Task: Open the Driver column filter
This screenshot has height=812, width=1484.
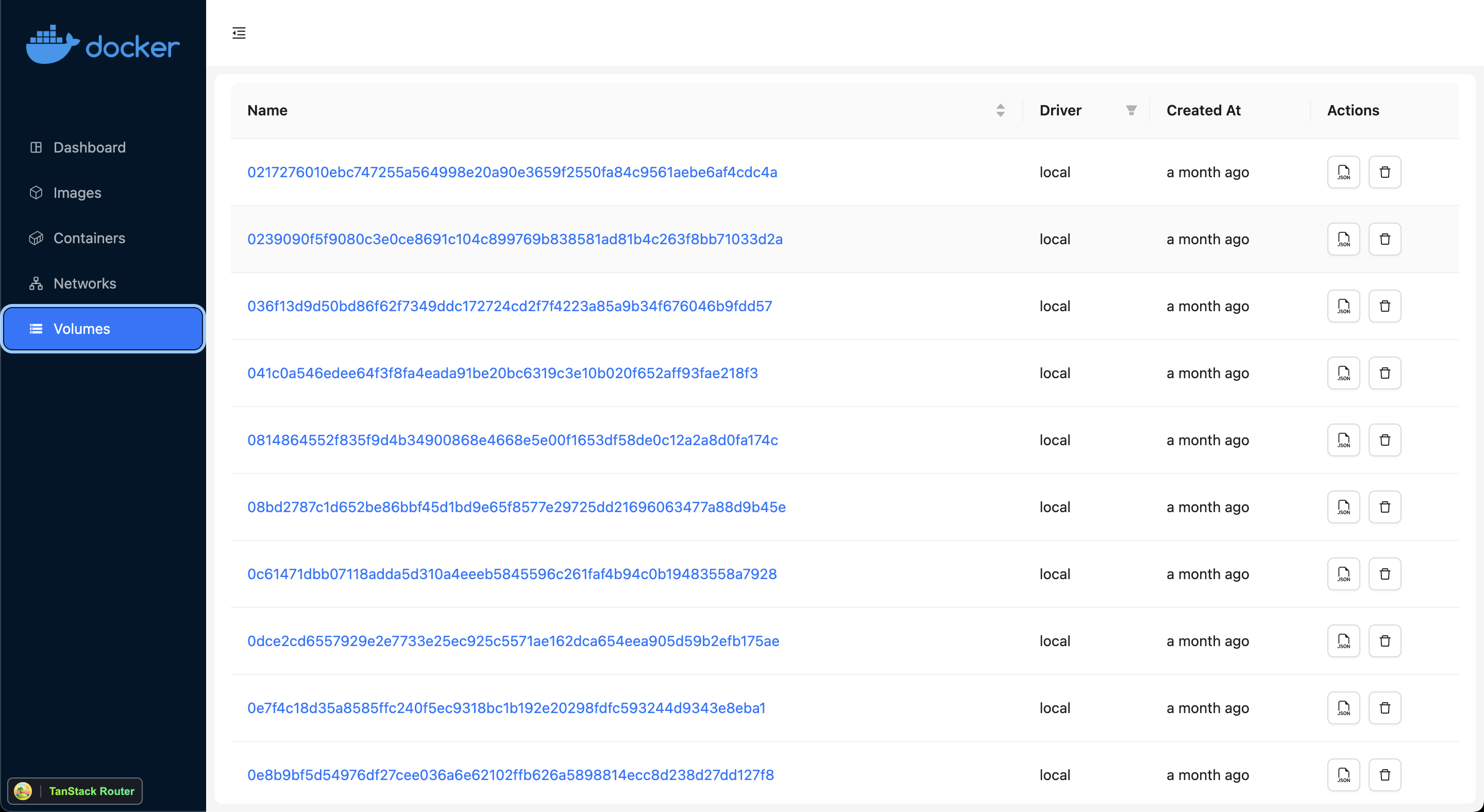Action: coord(1131,110)
